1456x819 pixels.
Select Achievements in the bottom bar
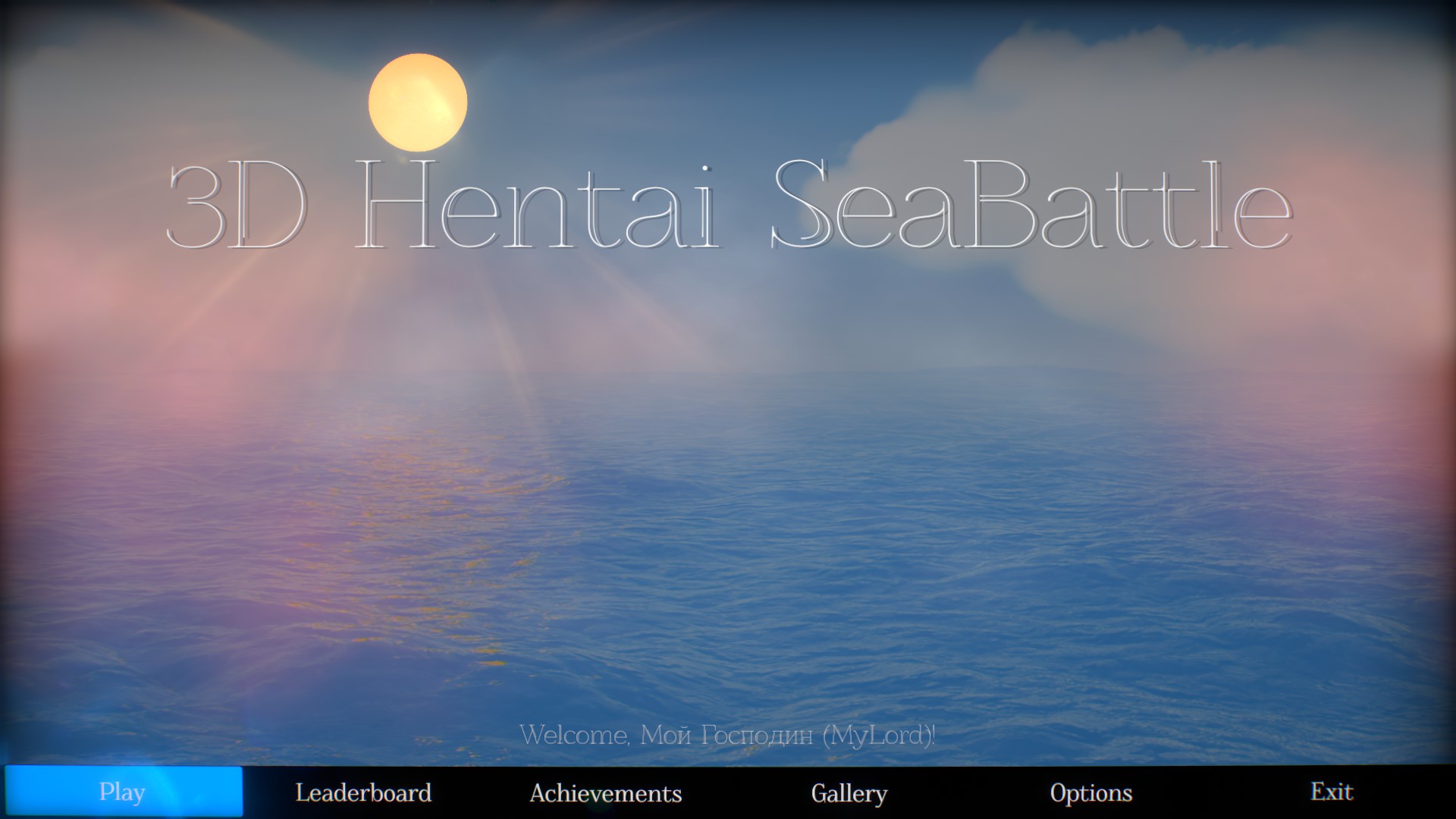point(606,792)
